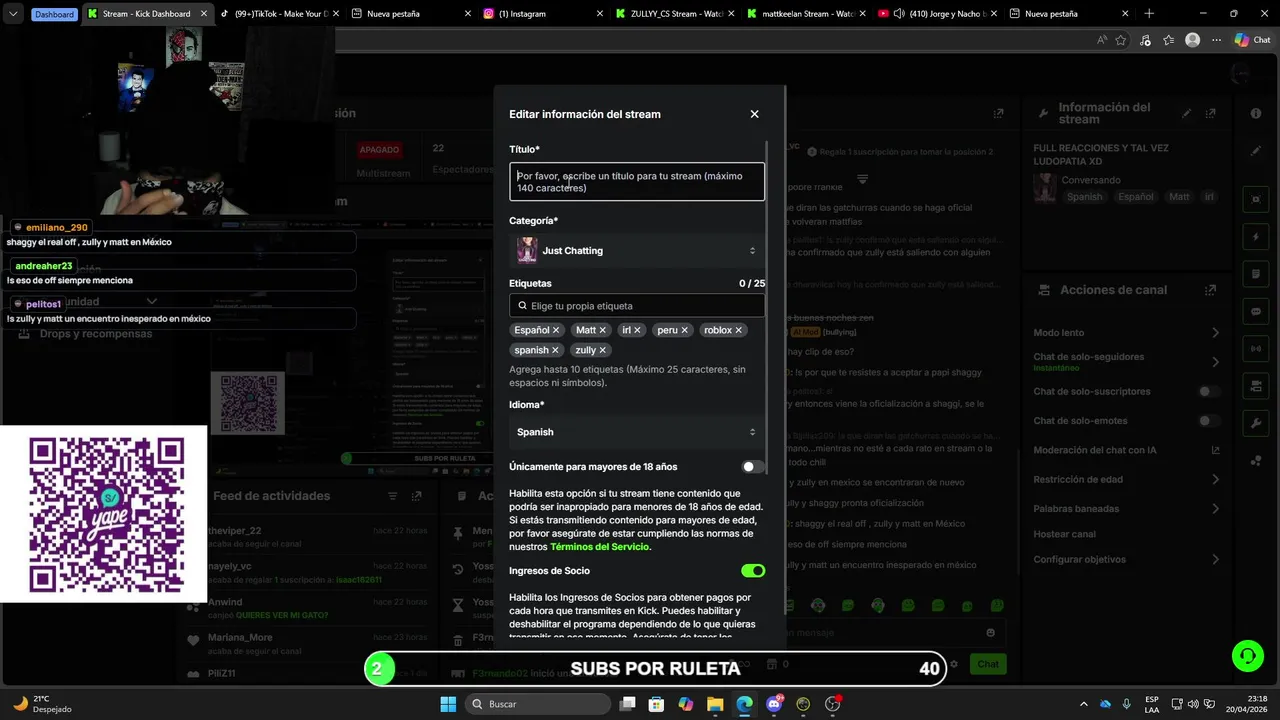Toggle the Ingresos de Socio switch
This screenshot has height=720, width=1280.
click(753, 571)
